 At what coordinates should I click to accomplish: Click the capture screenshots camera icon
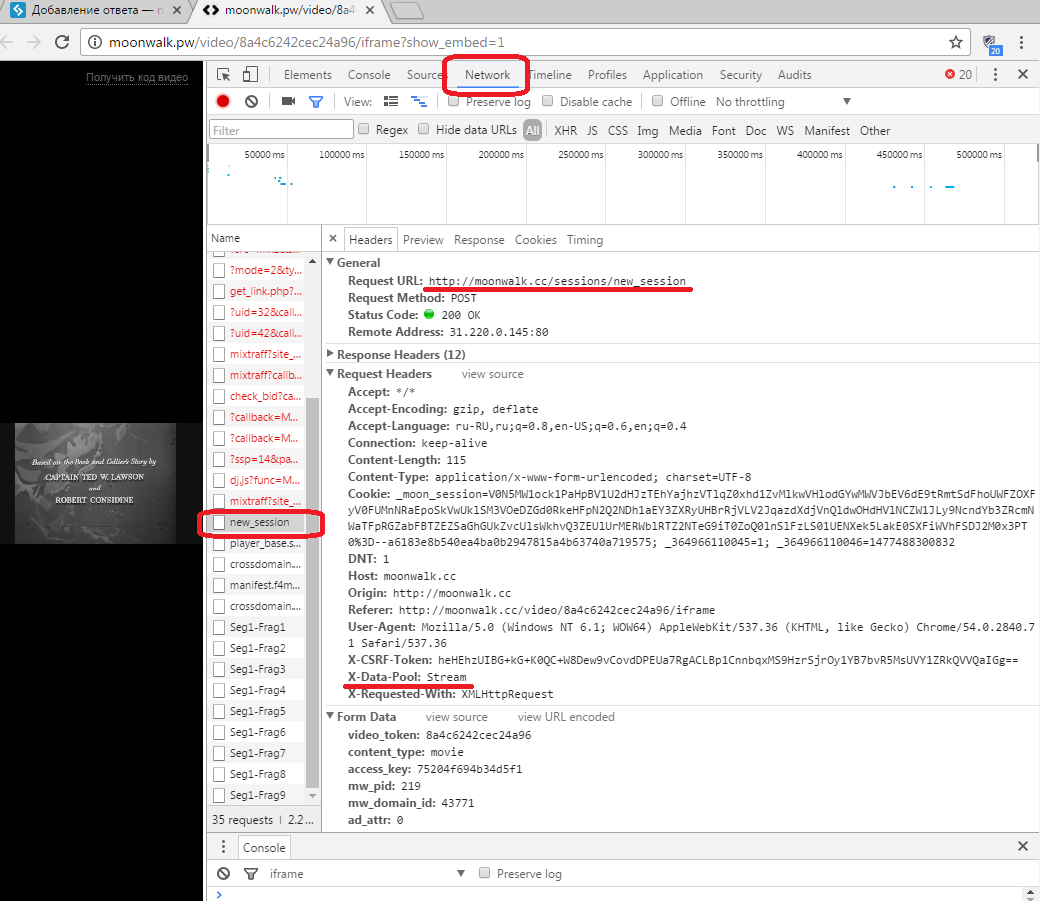pos(288,101)
